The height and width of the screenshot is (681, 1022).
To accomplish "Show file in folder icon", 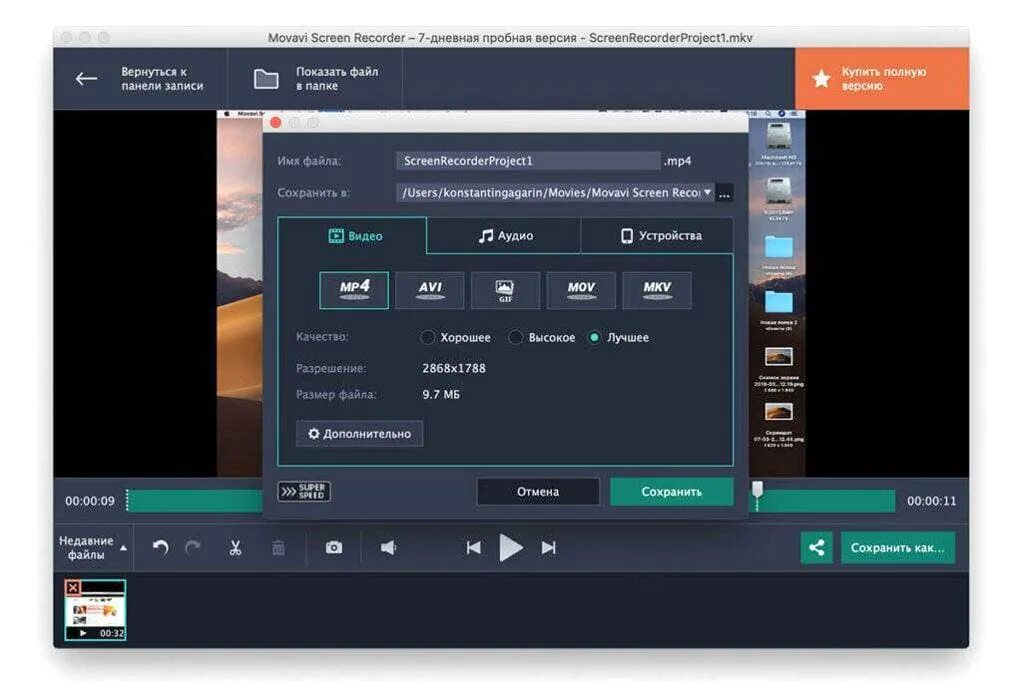I will [266, 79].
